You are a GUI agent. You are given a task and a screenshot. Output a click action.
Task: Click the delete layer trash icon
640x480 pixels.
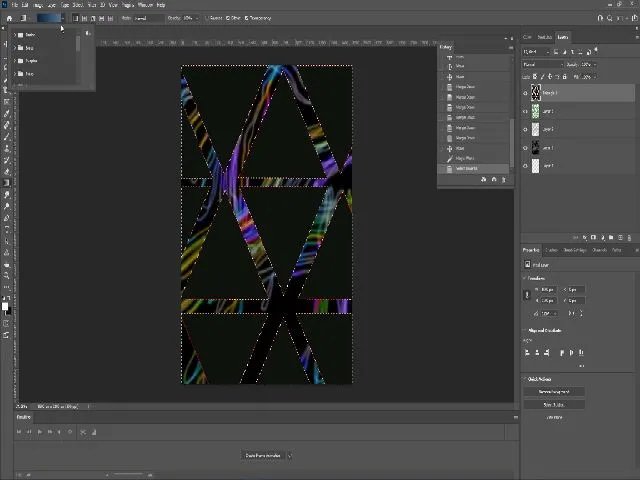pos(629,238)
